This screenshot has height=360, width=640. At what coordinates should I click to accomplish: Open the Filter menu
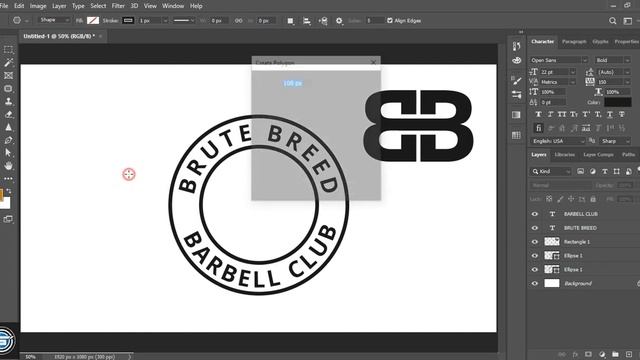(x=118, y=6)
